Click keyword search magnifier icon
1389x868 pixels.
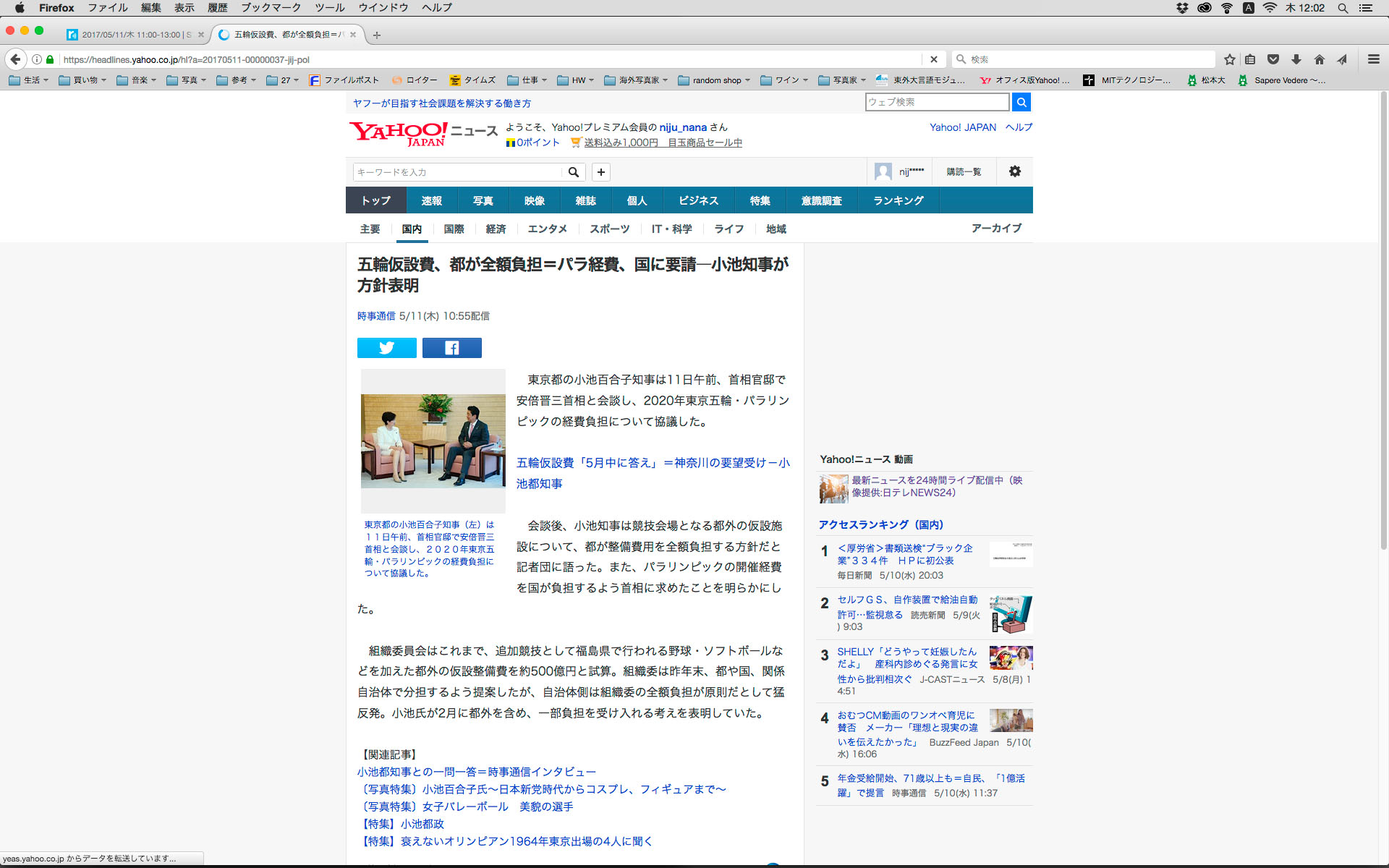573,172
